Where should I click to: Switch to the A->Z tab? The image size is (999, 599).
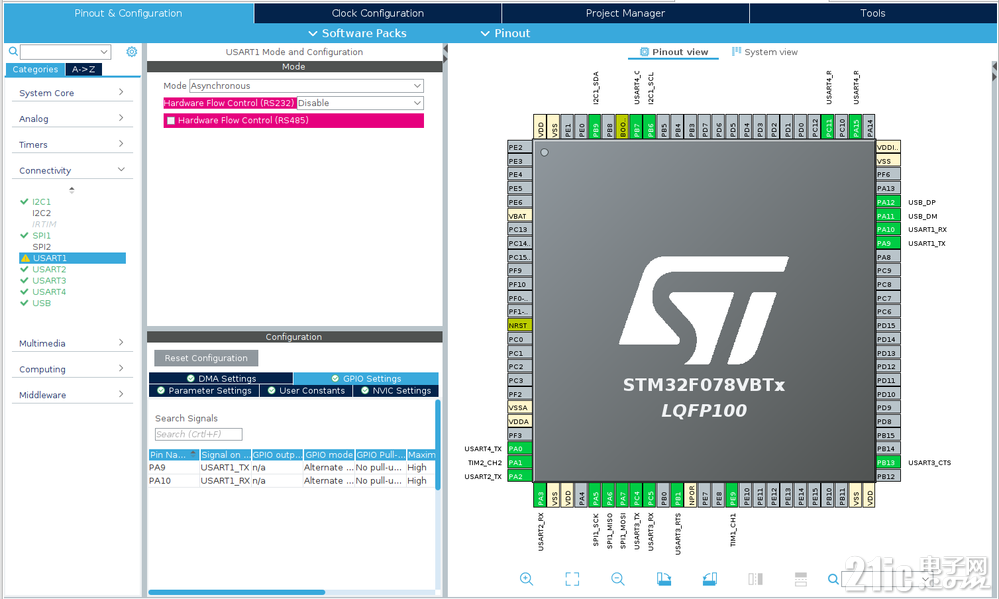coord(83,69)
